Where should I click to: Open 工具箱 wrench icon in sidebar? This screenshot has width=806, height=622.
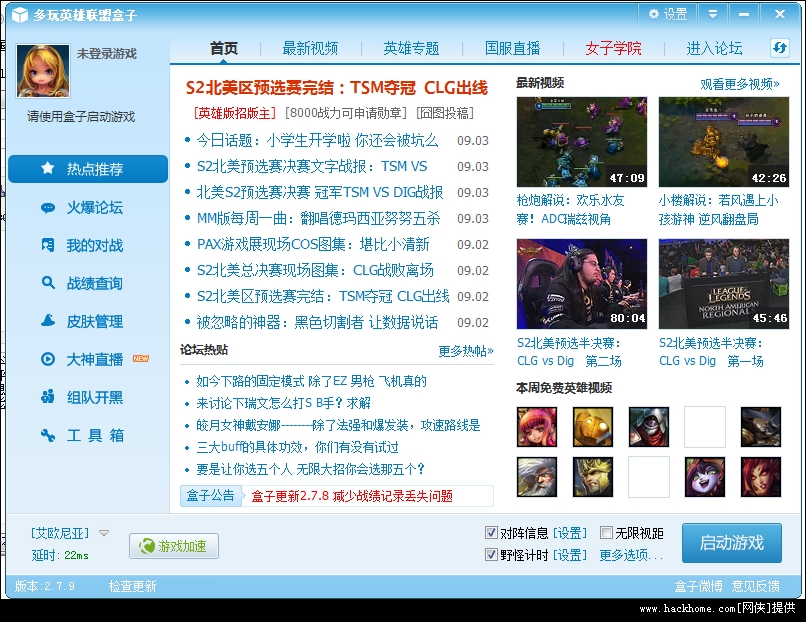[x=48, y=435]
